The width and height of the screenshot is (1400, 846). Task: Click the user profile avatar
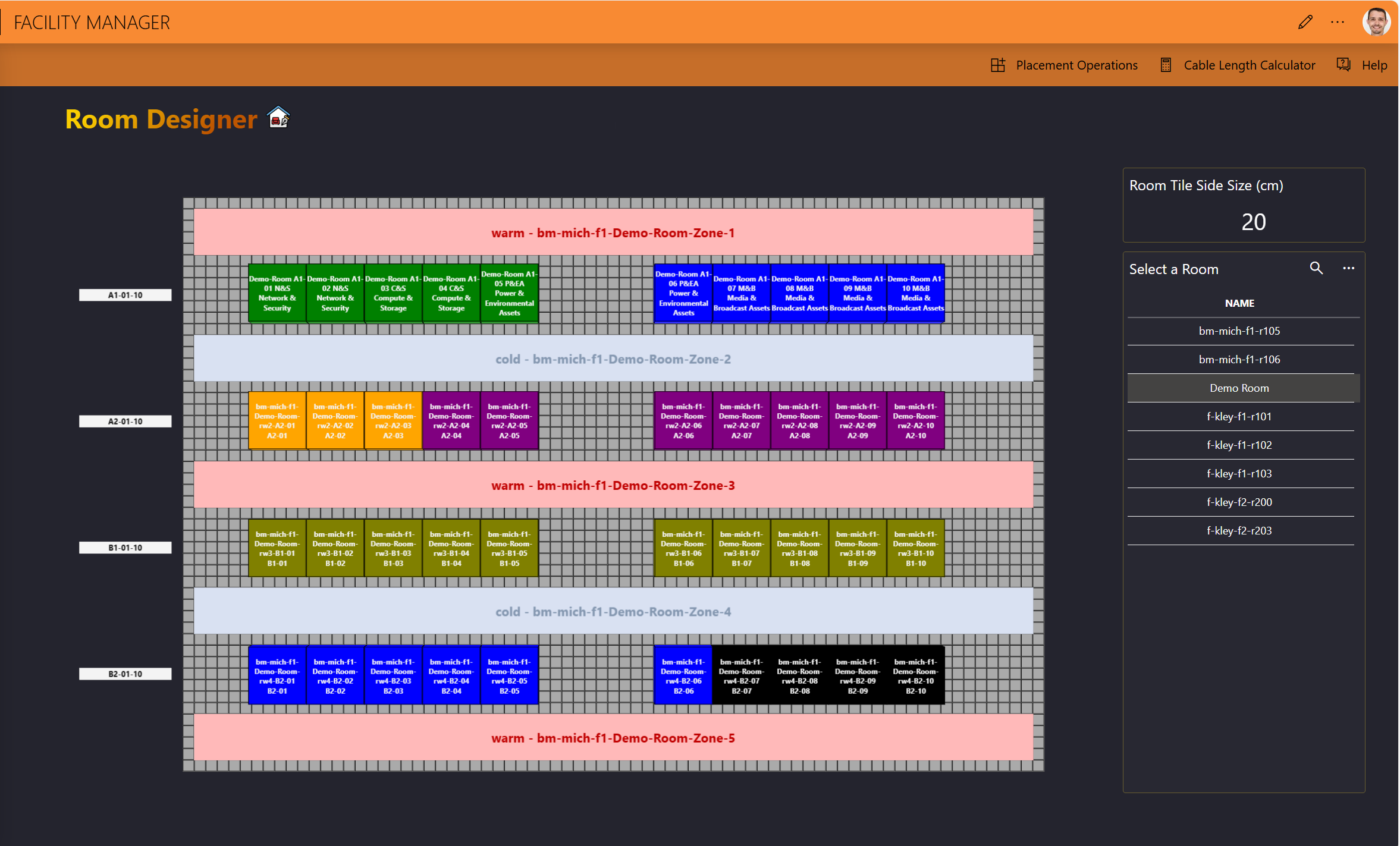[x=1376, y=23]
